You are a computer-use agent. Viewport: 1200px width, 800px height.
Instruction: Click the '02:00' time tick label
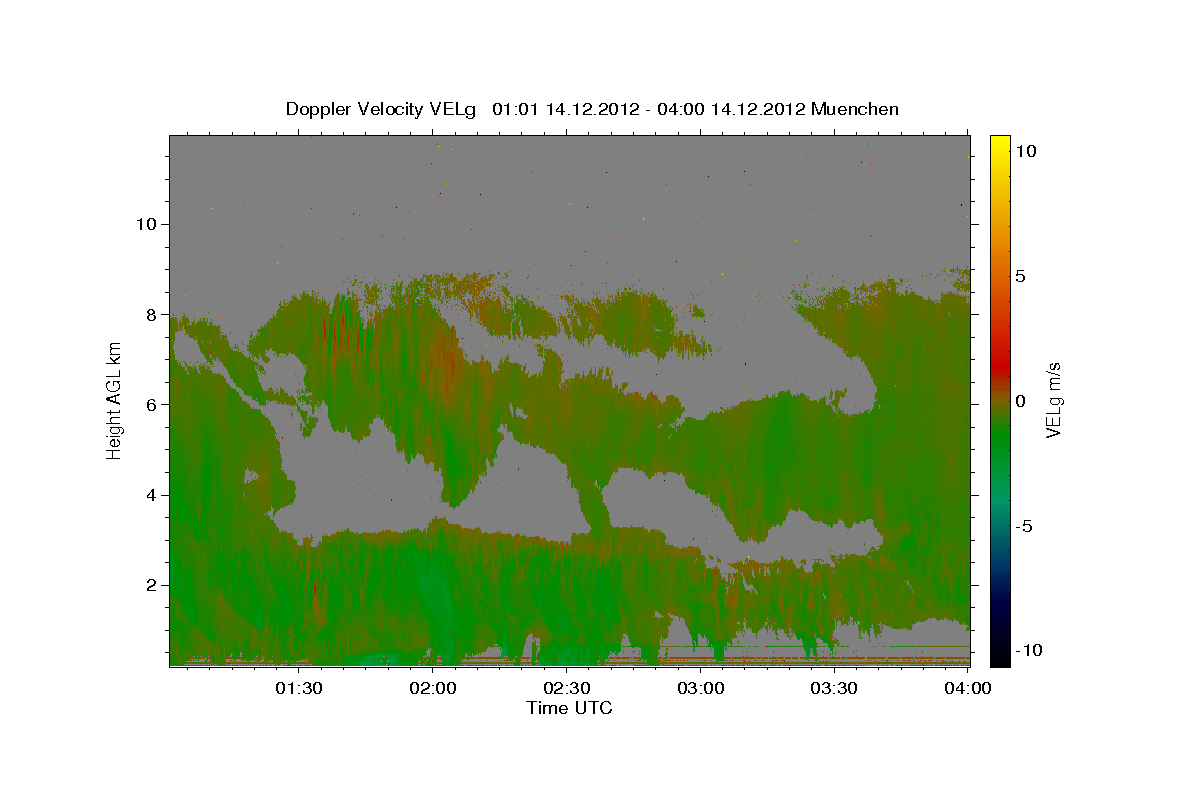(434, 688)
